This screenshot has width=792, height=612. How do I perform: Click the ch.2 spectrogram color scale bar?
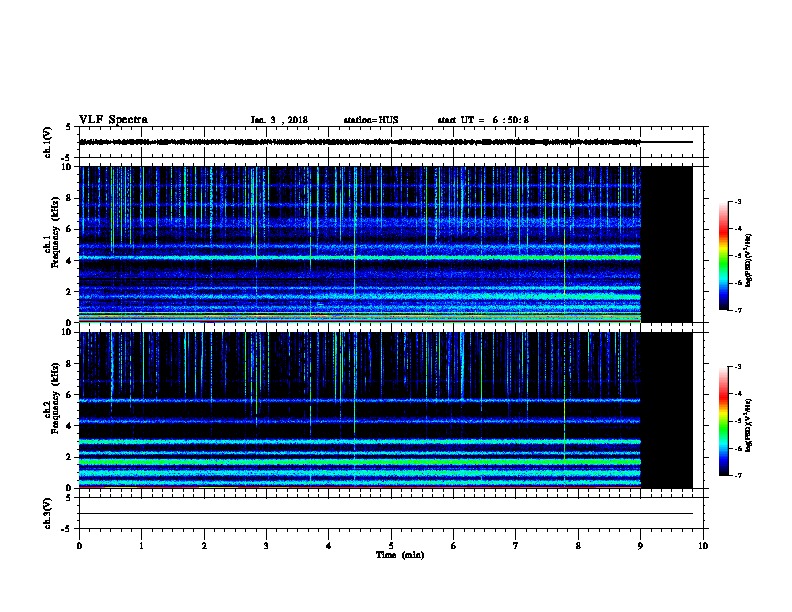(x=723, y=421)
